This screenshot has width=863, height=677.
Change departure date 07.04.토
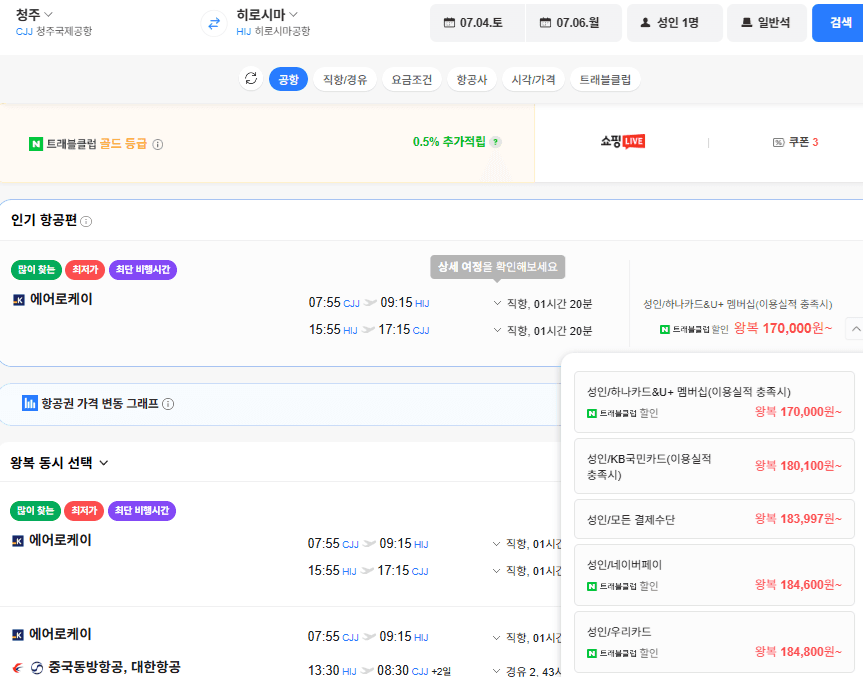(477, 23)
